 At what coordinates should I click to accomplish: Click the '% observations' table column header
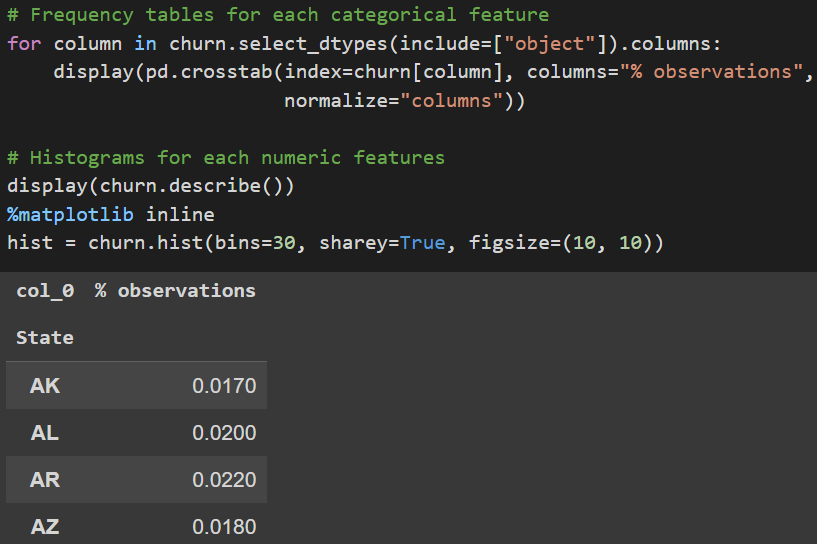(175, 291)
